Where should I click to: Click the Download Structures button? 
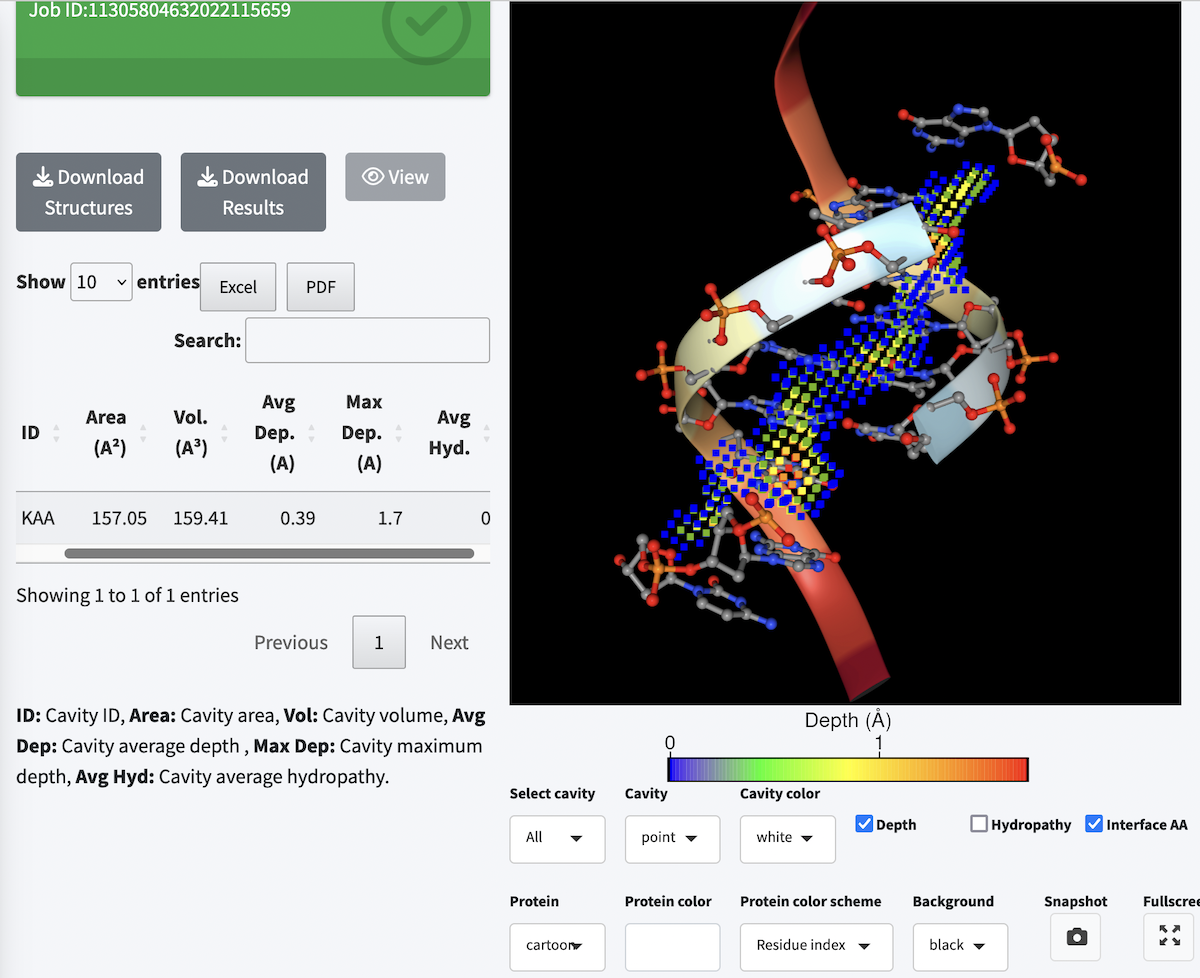[88, 192]
